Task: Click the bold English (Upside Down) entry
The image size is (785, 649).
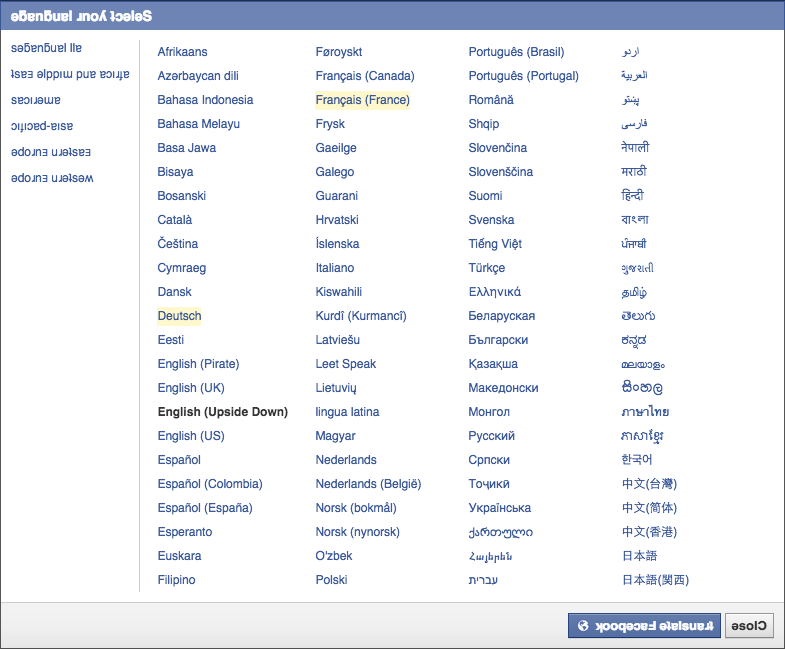Action: [x=222, y=412]
